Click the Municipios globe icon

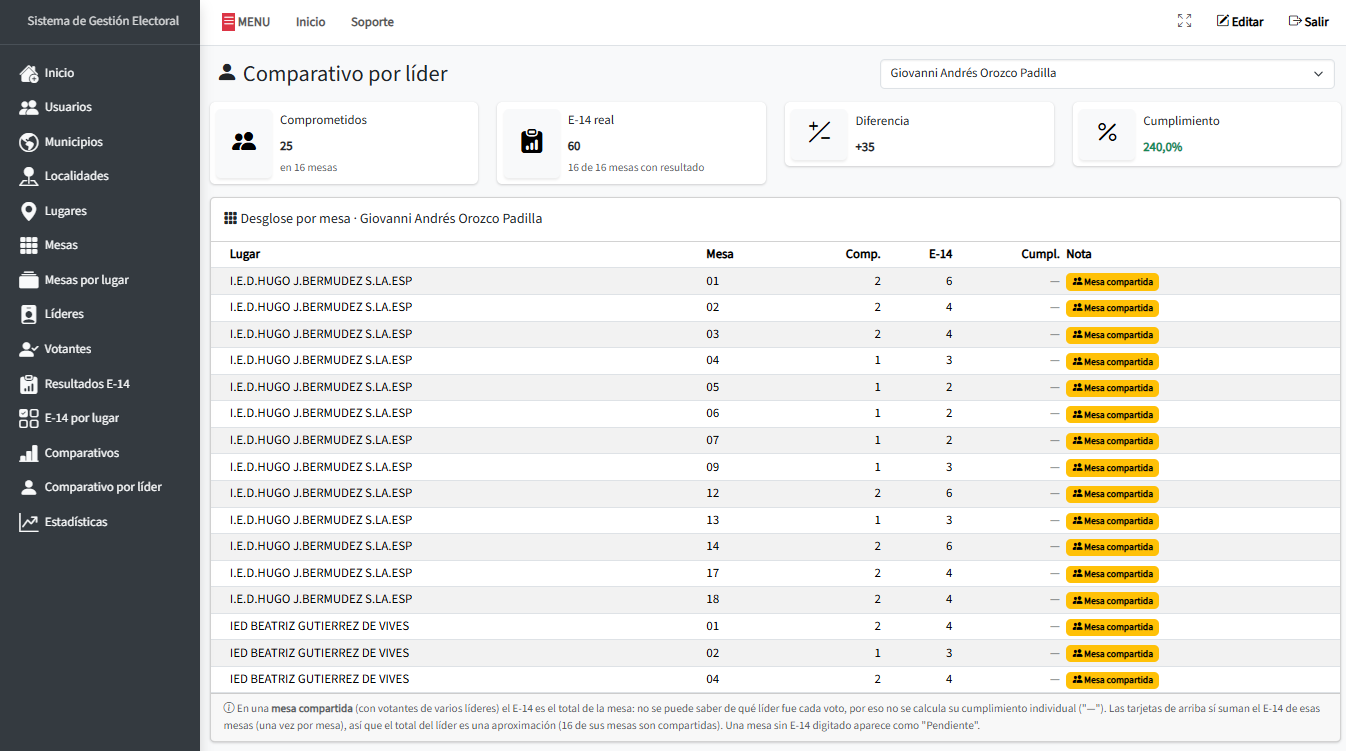[x=28, y=142]
